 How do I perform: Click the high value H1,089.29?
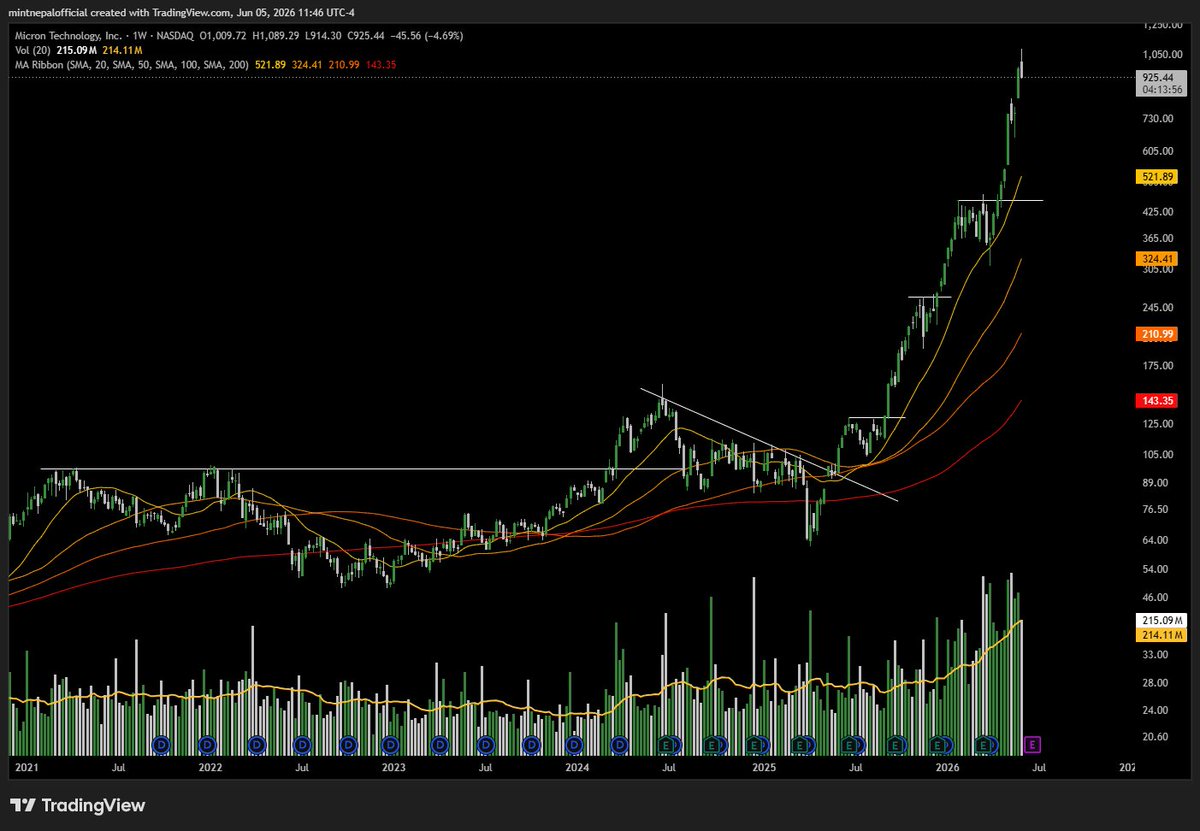tap(275, 35)
